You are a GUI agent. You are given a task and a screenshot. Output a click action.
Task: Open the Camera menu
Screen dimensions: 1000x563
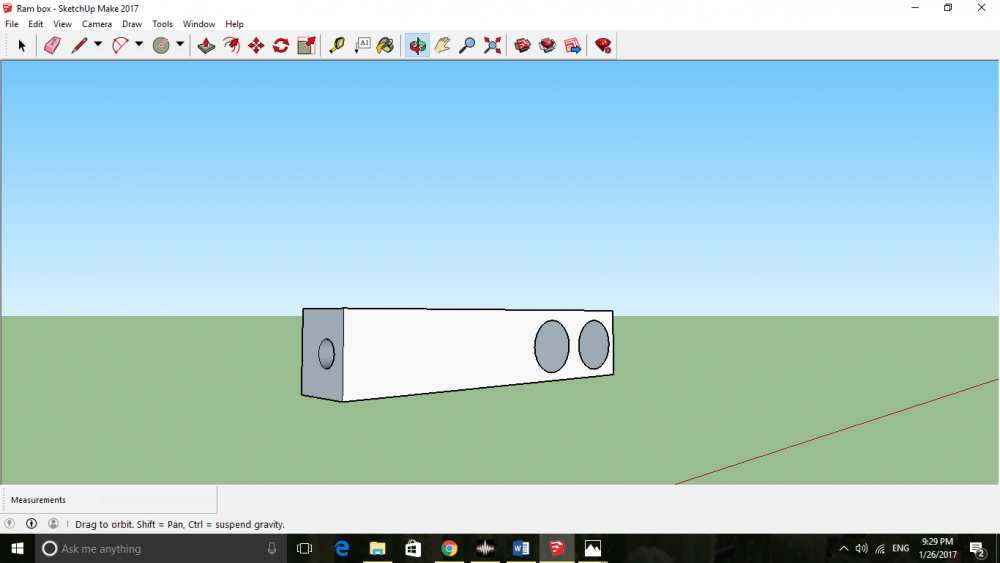pos(96,24)
